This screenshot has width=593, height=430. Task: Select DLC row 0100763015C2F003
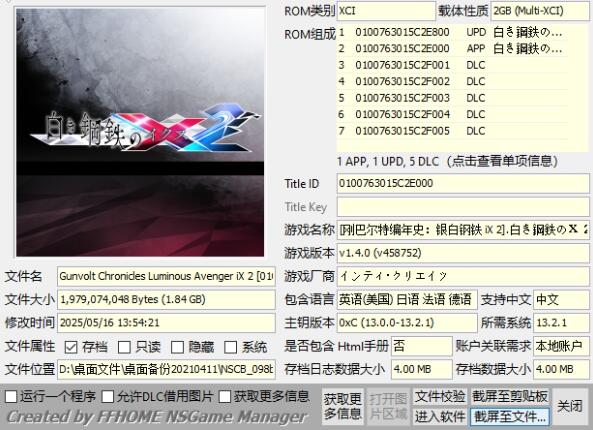click(452, 98)
